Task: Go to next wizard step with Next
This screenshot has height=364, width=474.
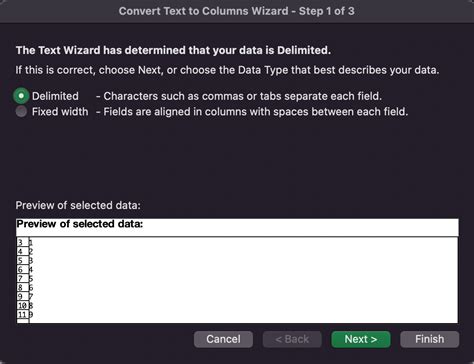Action: 361,339
